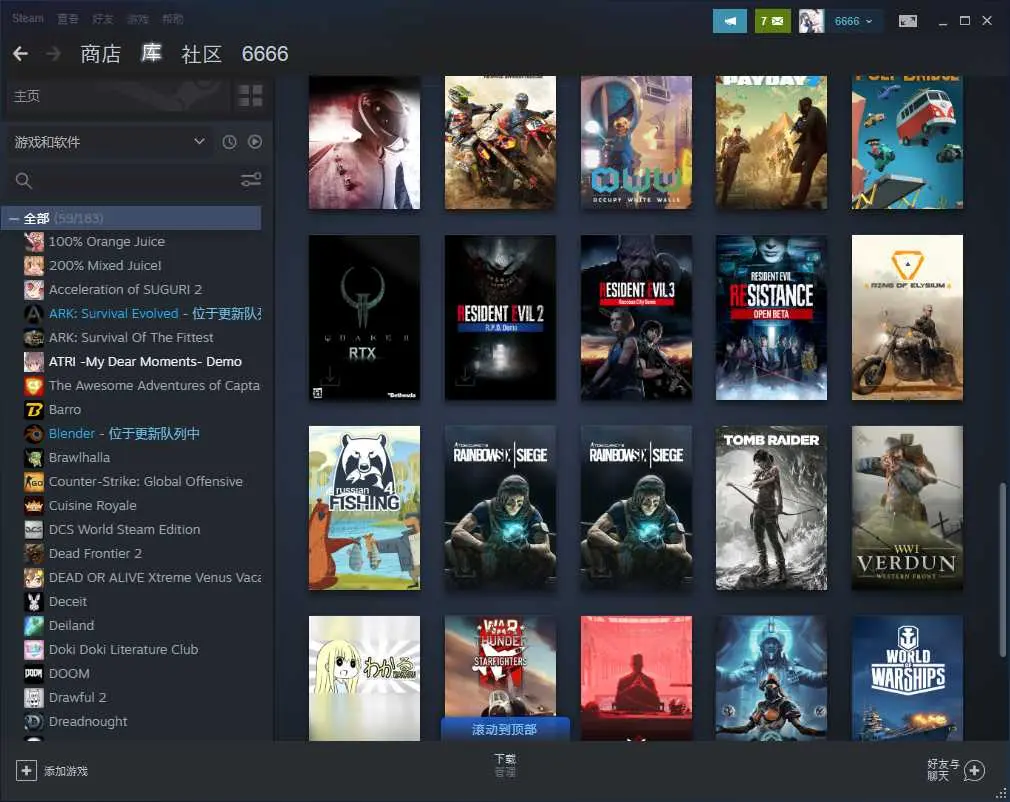Open advanced filter sliders icon

pos(251,180)
